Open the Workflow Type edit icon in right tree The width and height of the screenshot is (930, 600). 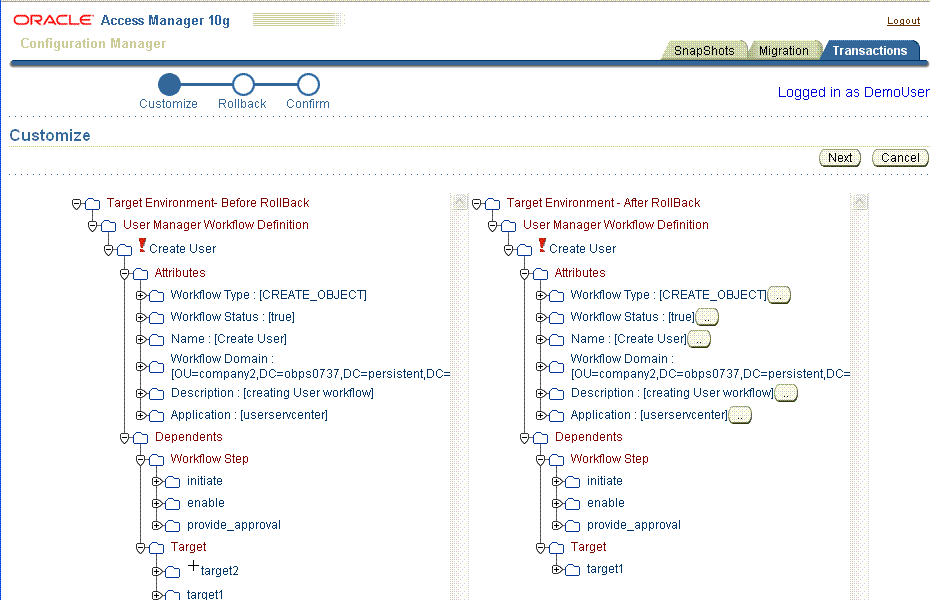coord(779,295)
